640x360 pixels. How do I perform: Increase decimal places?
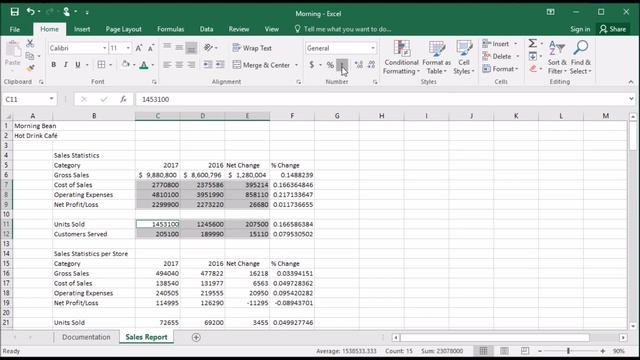(359, 64)
